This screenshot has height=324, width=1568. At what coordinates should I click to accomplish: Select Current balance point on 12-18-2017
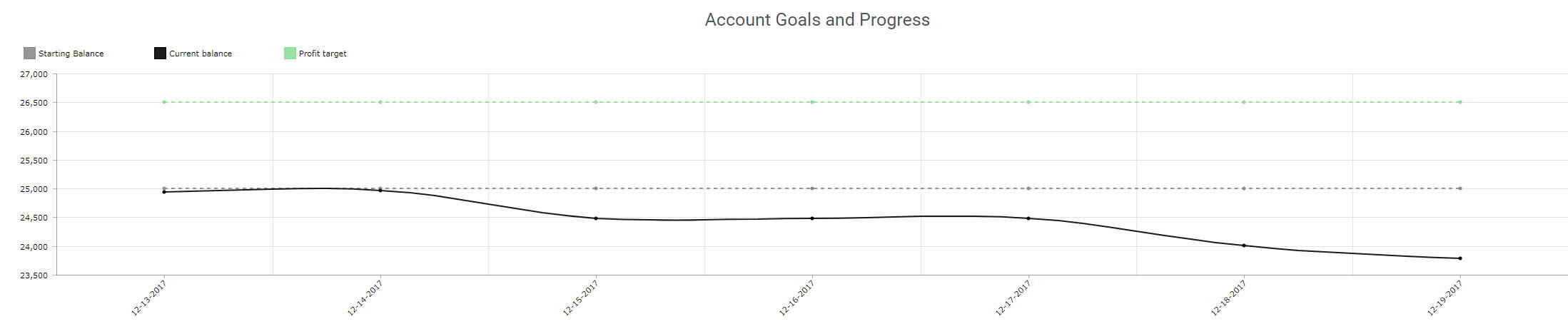click(1244, 245)
